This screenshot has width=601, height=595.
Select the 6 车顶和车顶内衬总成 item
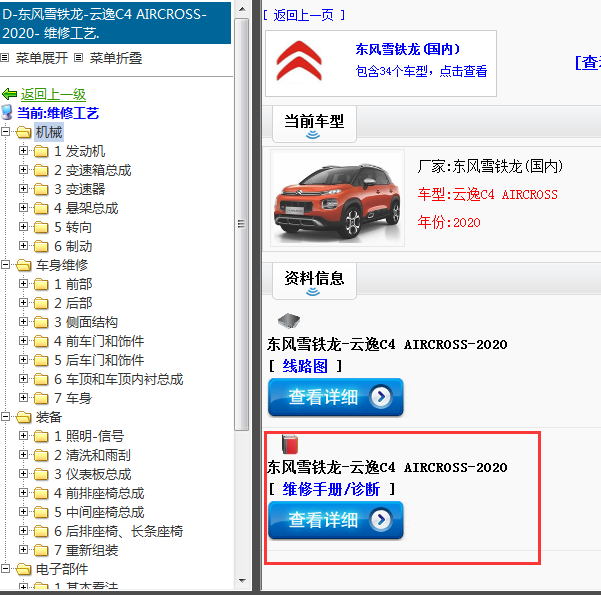pyautogui.click(x=118, y=380)
